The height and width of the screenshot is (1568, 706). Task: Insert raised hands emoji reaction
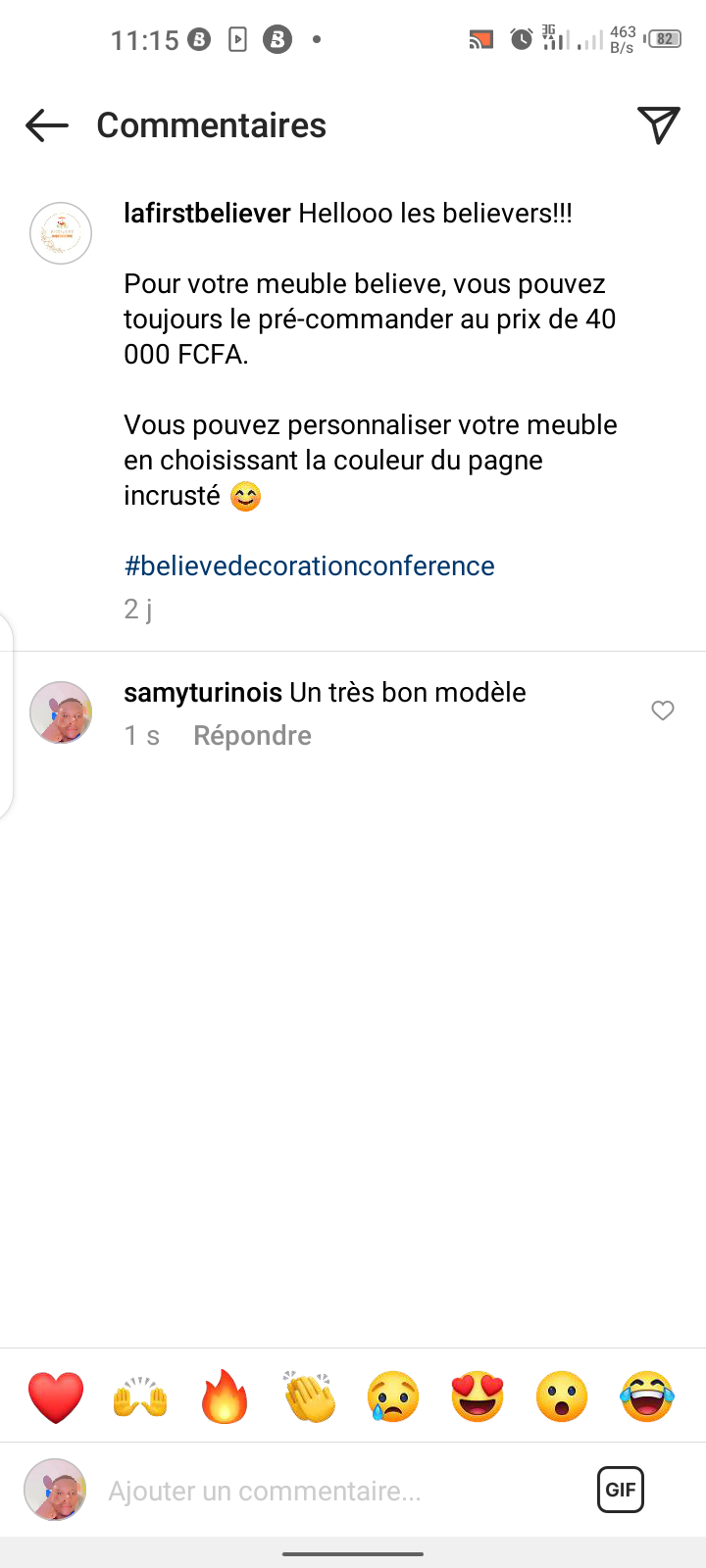140,1396
